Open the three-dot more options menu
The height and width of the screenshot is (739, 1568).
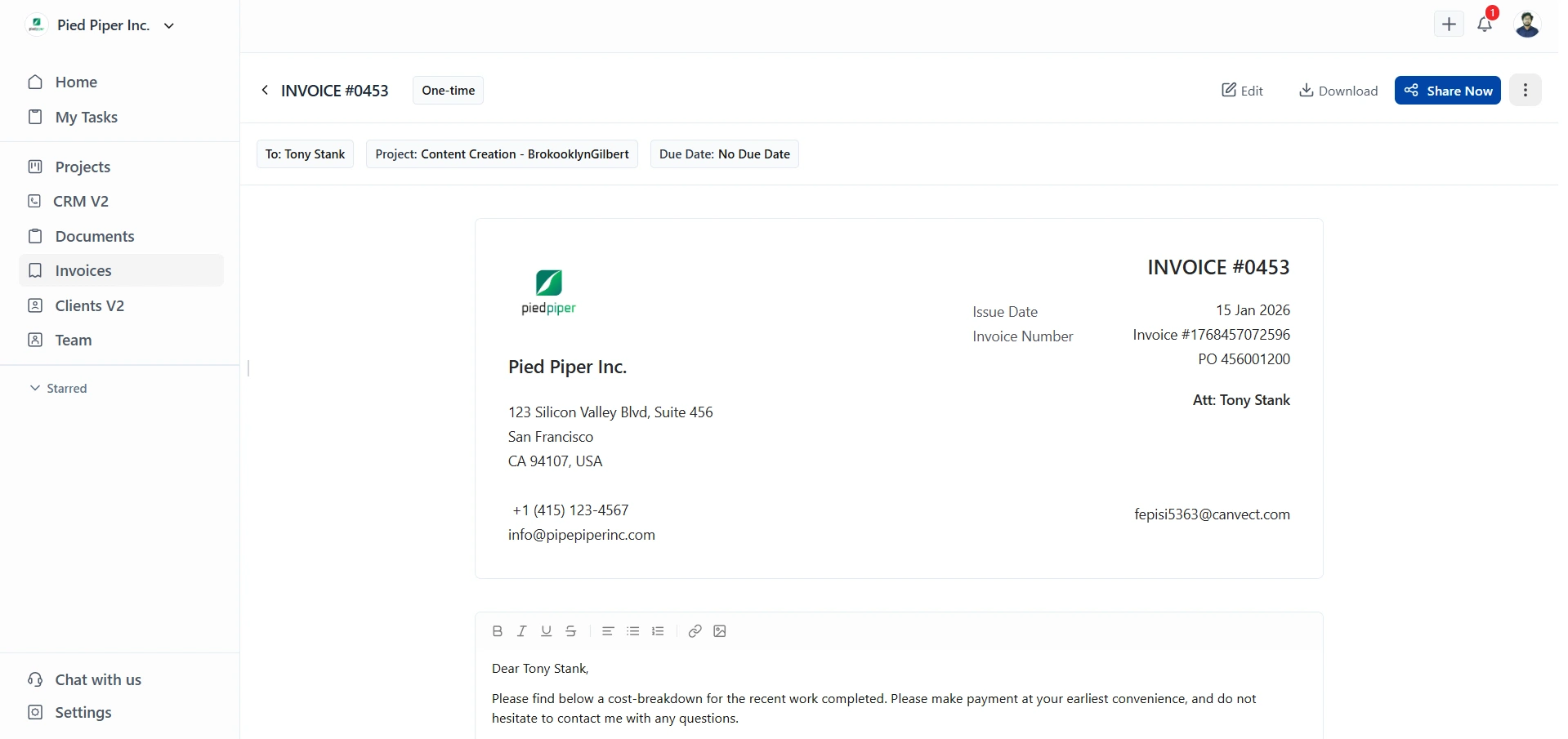click(1525, 91)
